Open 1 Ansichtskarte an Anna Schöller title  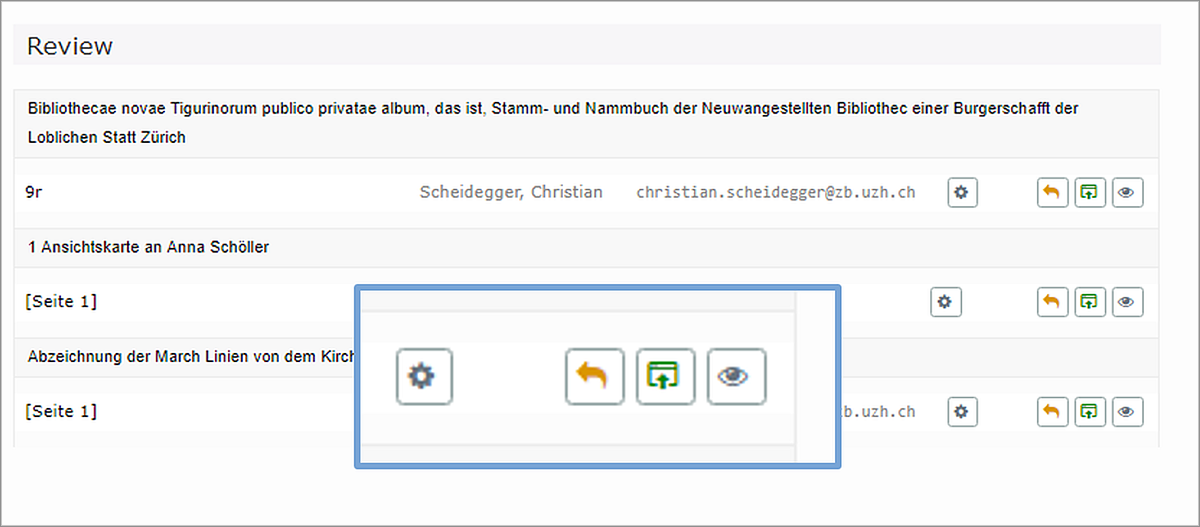coord(148,248)
